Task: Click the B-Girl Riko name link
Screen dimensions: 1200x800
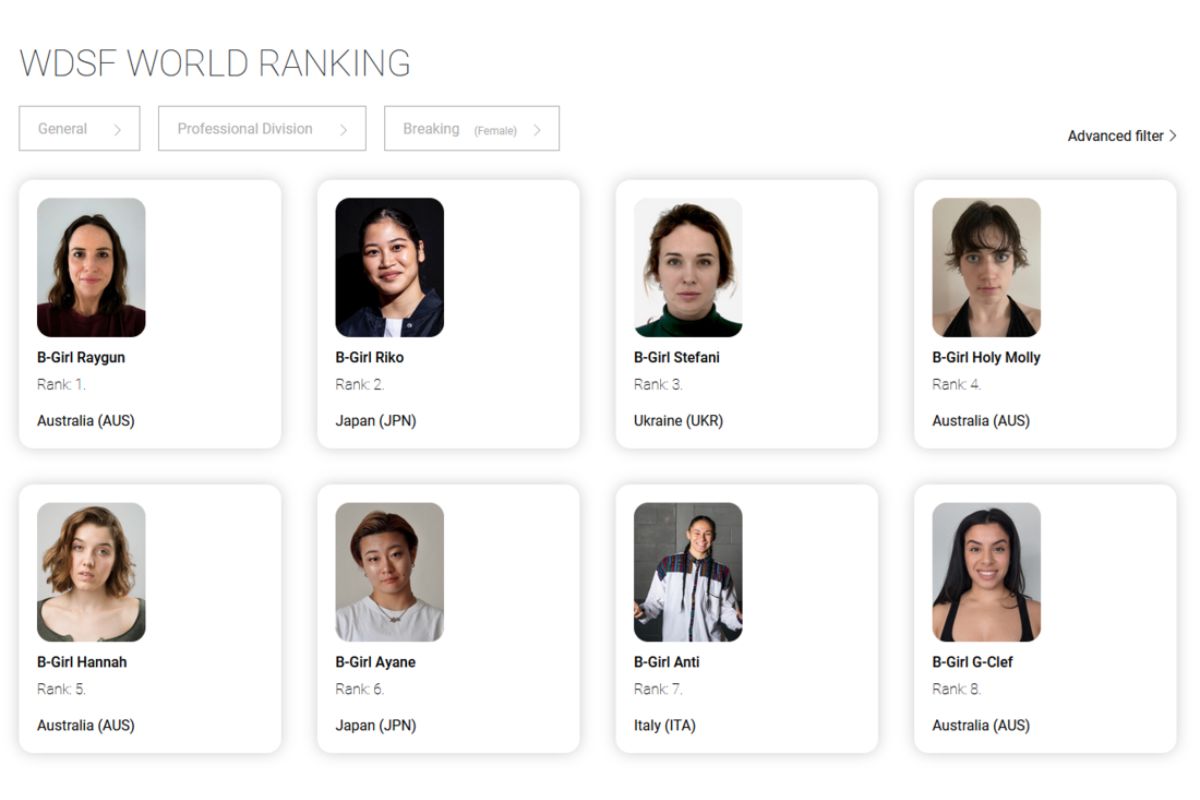Action: (370, 357)
